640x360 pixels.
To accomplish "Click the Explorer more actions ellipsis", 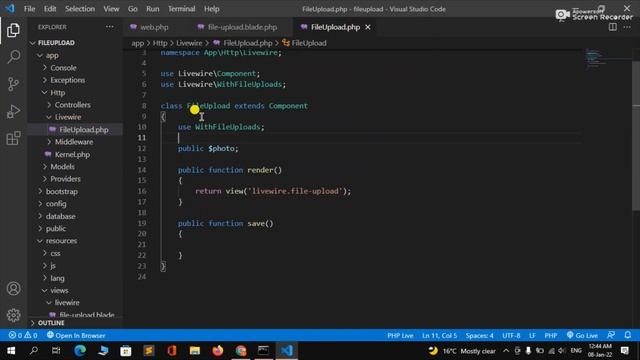I will [x=110, y=27].
